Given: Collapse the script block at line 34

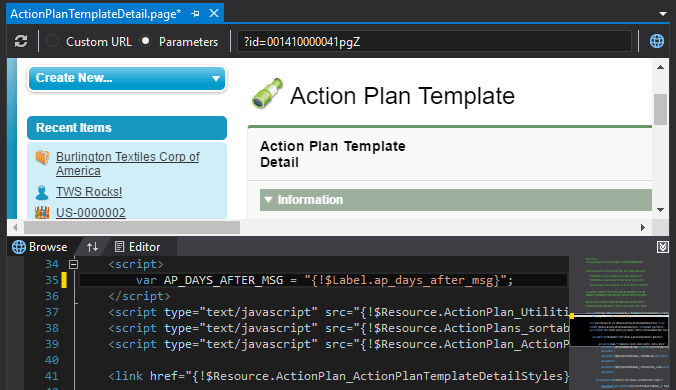Looking at the screenshot, I should [x=74, y=264].
